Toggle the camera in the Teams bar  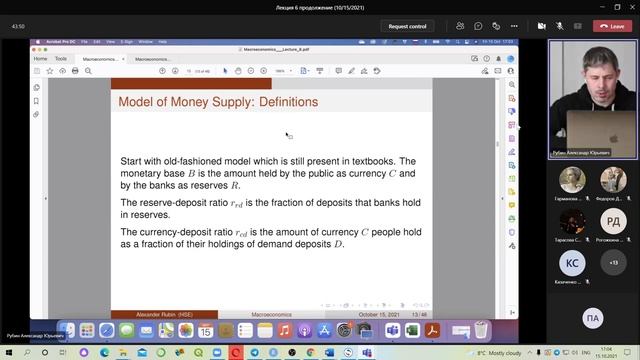542,26
